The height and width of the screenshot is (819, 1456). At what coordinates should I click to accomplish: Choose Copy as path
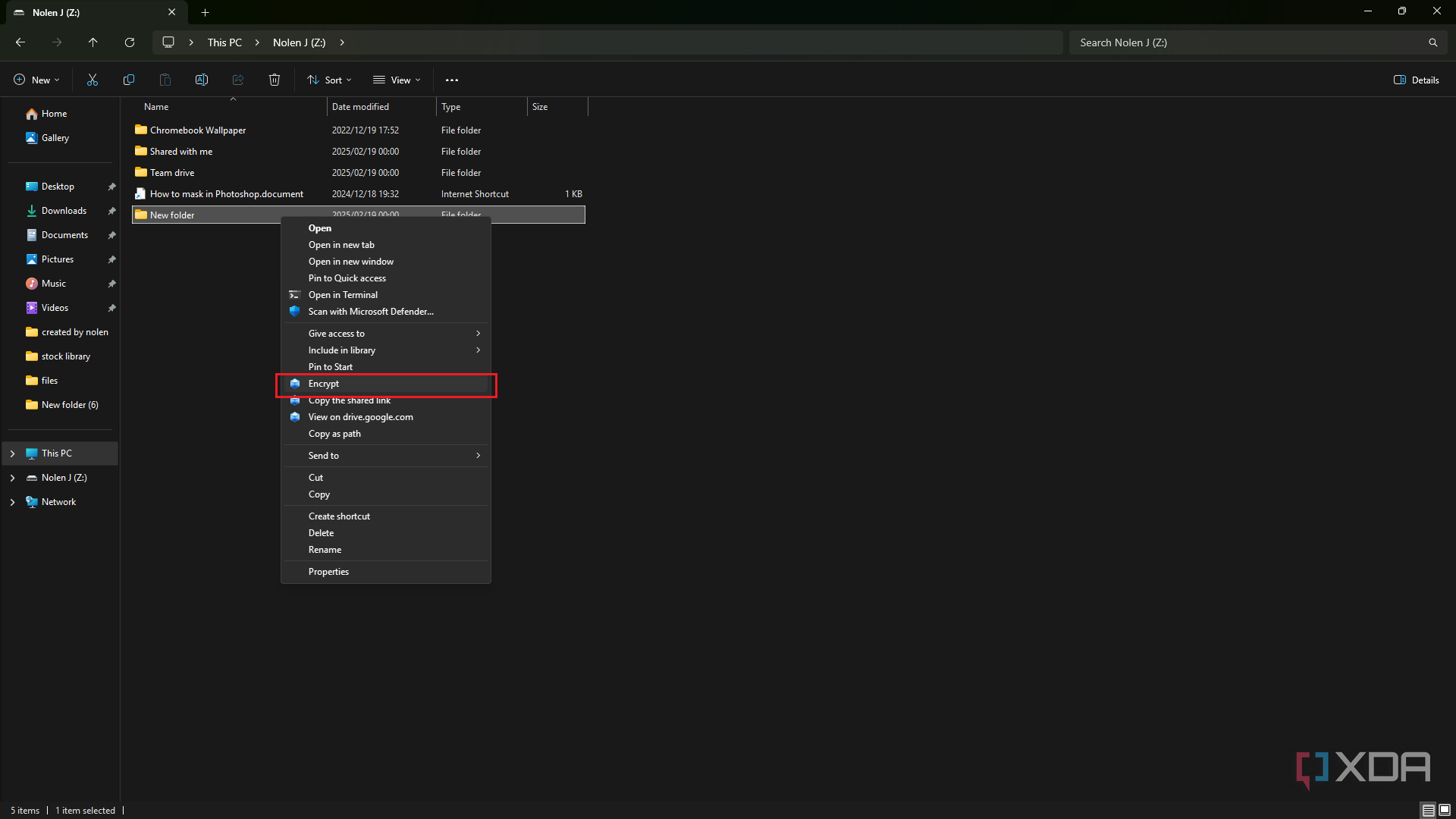click(386, 434)
